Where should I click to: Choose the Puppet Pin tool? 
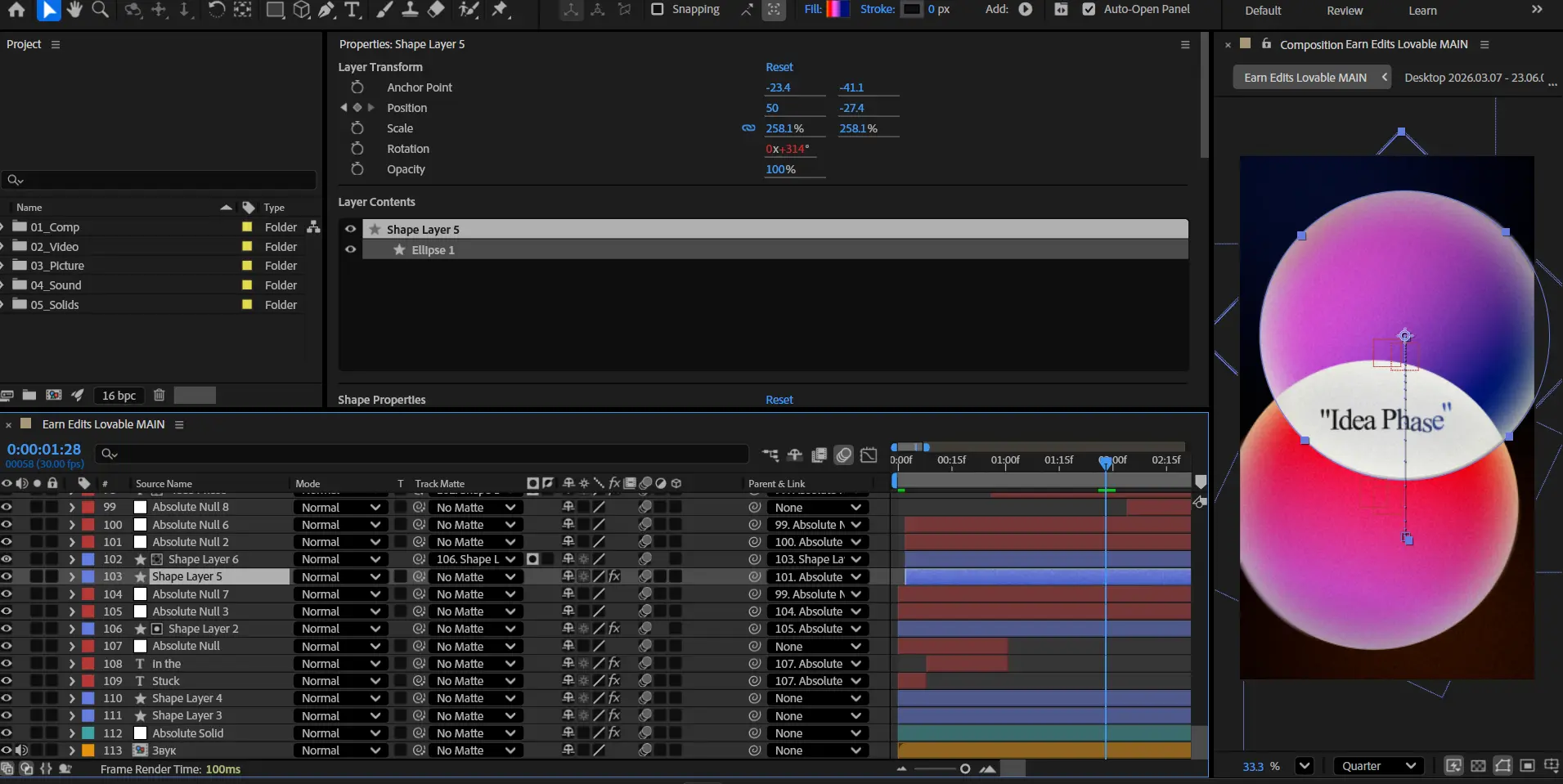501,10
